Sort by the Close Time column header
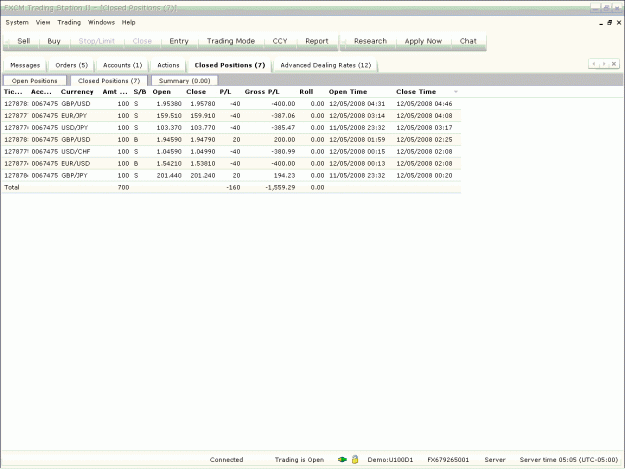The height and width of the screenshot is (469, 625). click(x=416, y=92)
